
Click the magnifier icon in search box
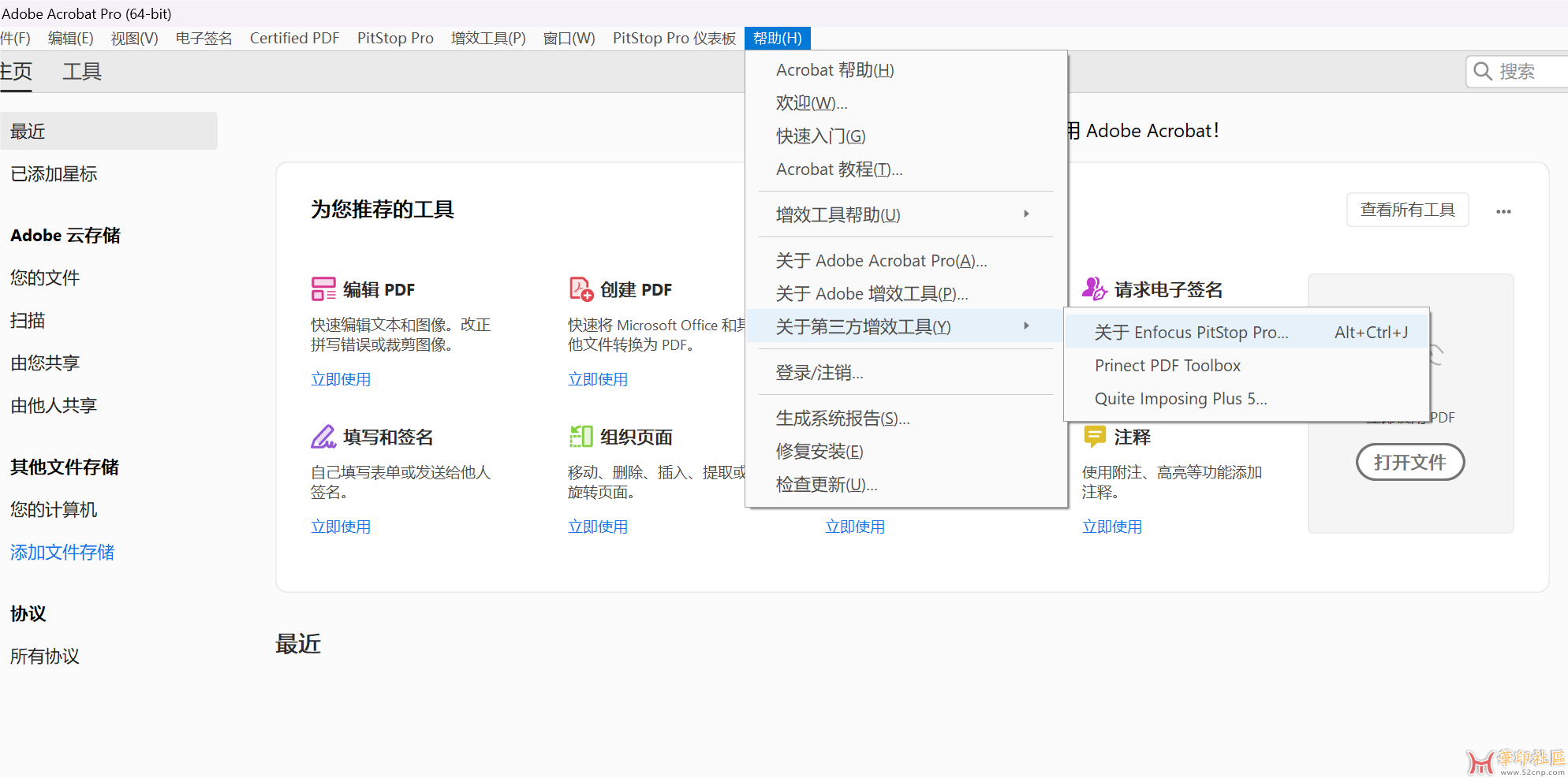[1483, 72]
